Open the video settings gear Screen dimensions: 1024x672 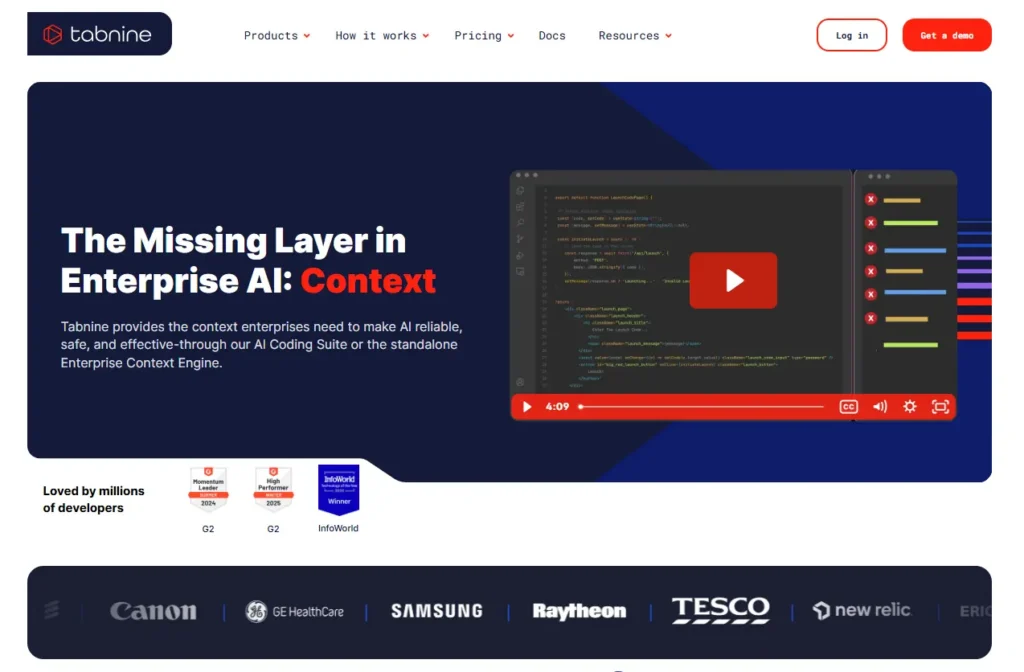click(910, 407)
